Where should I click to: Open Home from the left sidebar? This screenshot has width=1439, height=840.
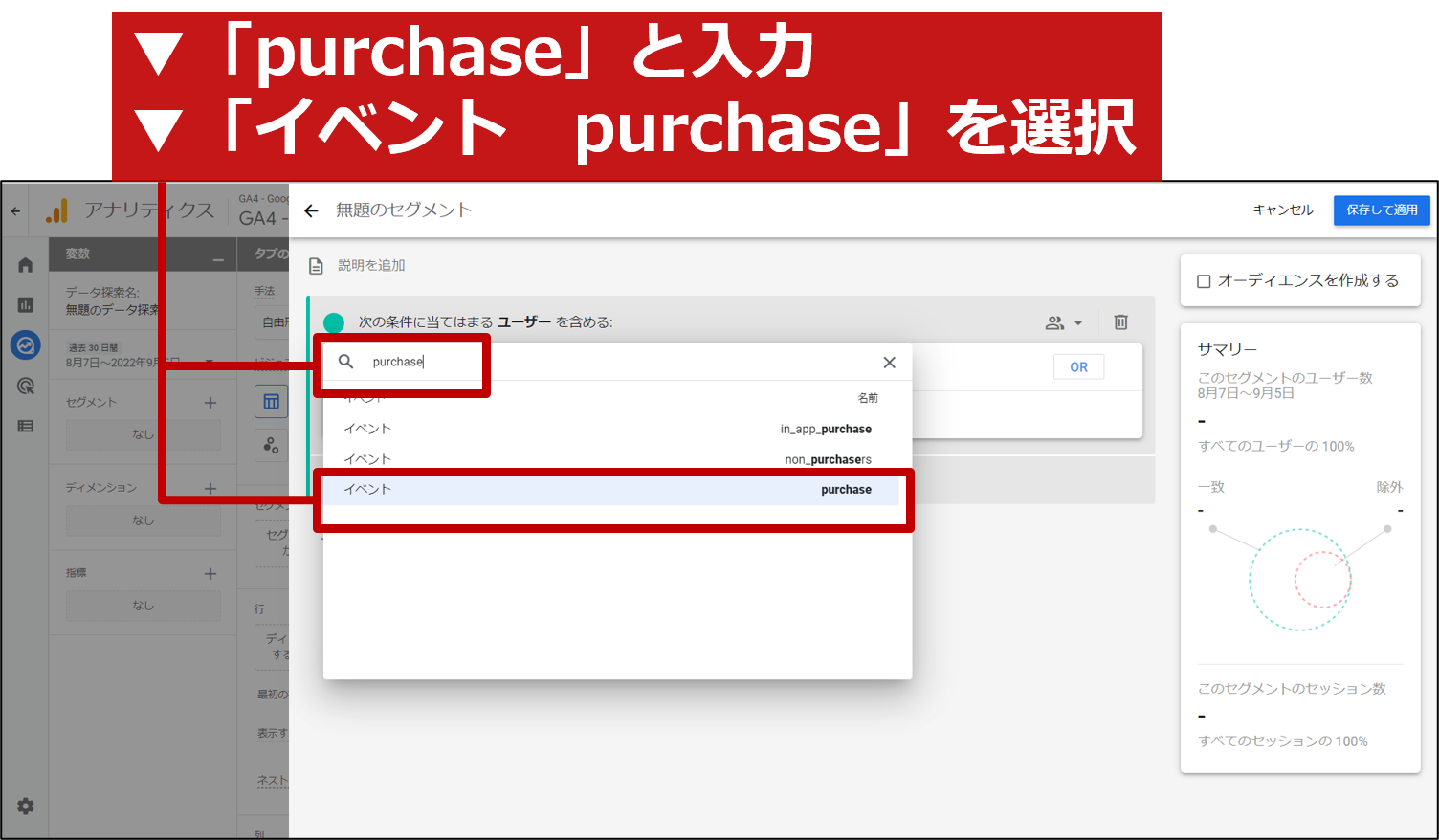coord(26,265)
